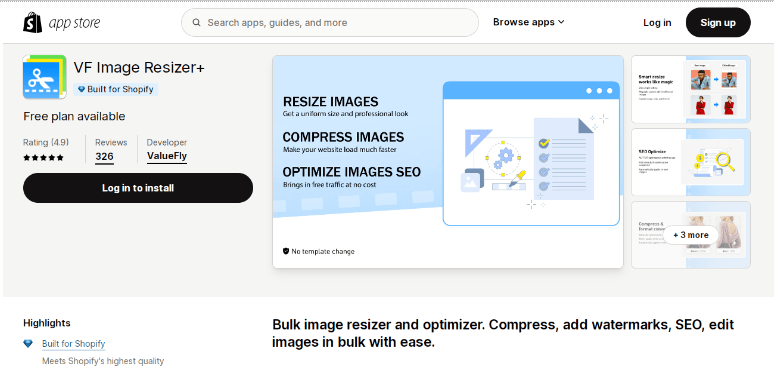Image resolution: width=774 pixels, height=374 pixels.
Task: Focus the Search apps, guides, and more field
Action: tap(330, 23)
